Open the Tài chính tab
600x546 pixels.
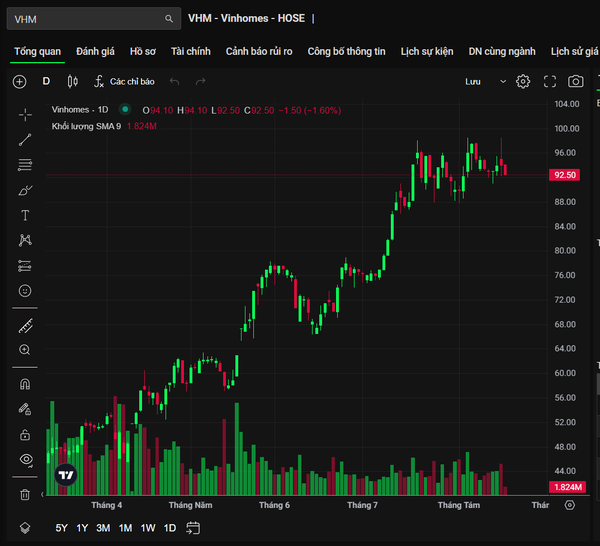pyautogui.click(x=191, y=52)
